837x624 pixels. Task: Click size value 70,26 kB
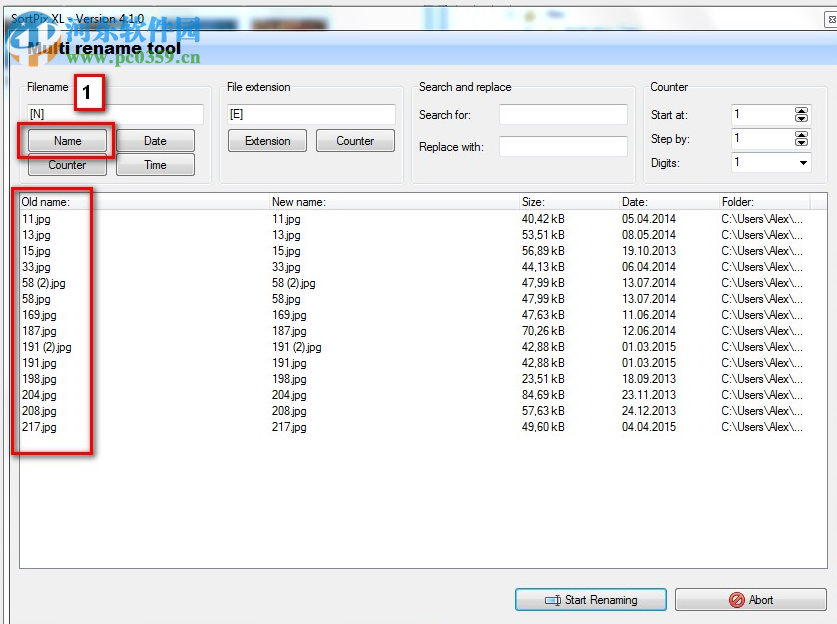coord(543,331)
